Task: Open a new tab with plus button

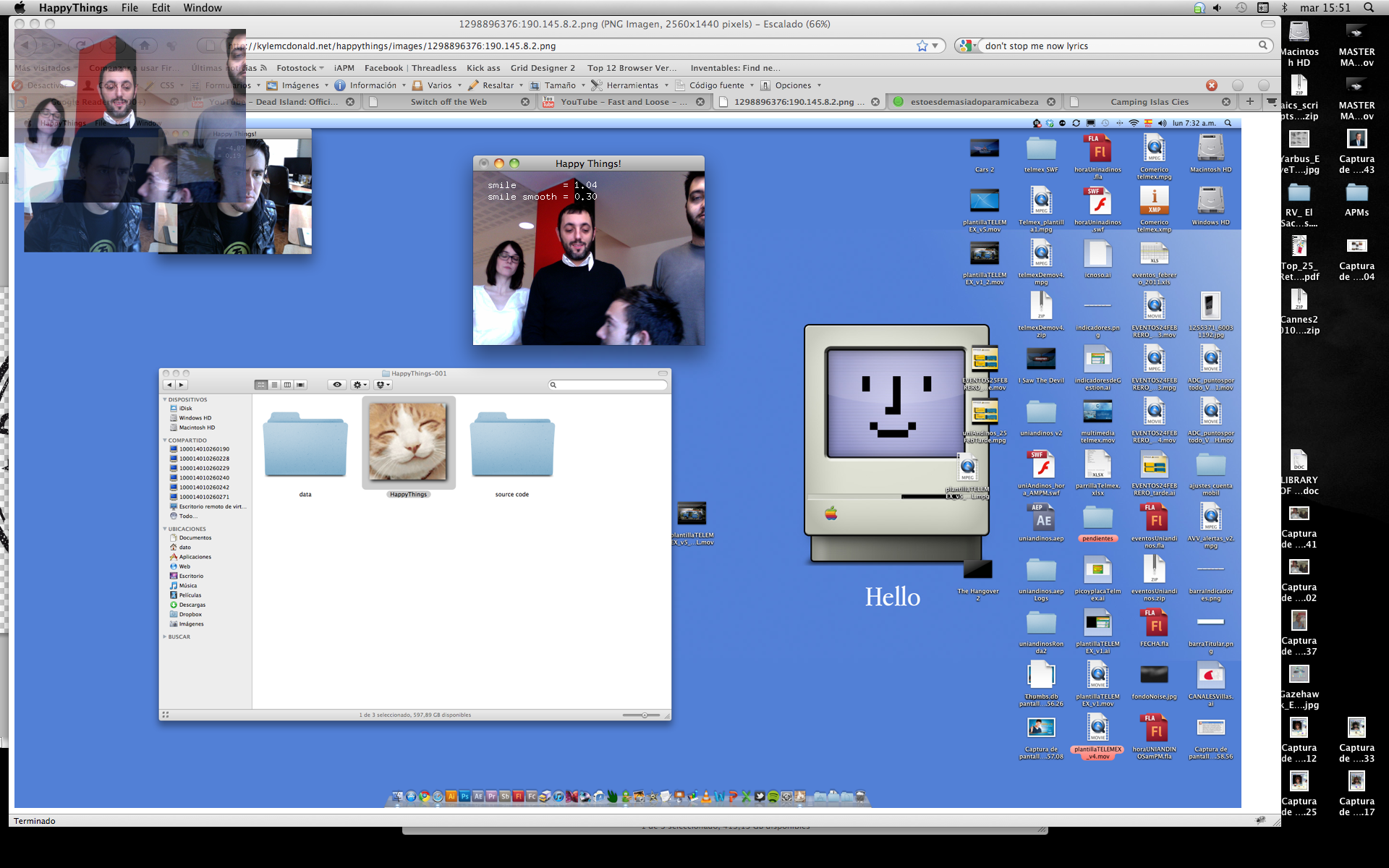Action: coord(1249,102)
